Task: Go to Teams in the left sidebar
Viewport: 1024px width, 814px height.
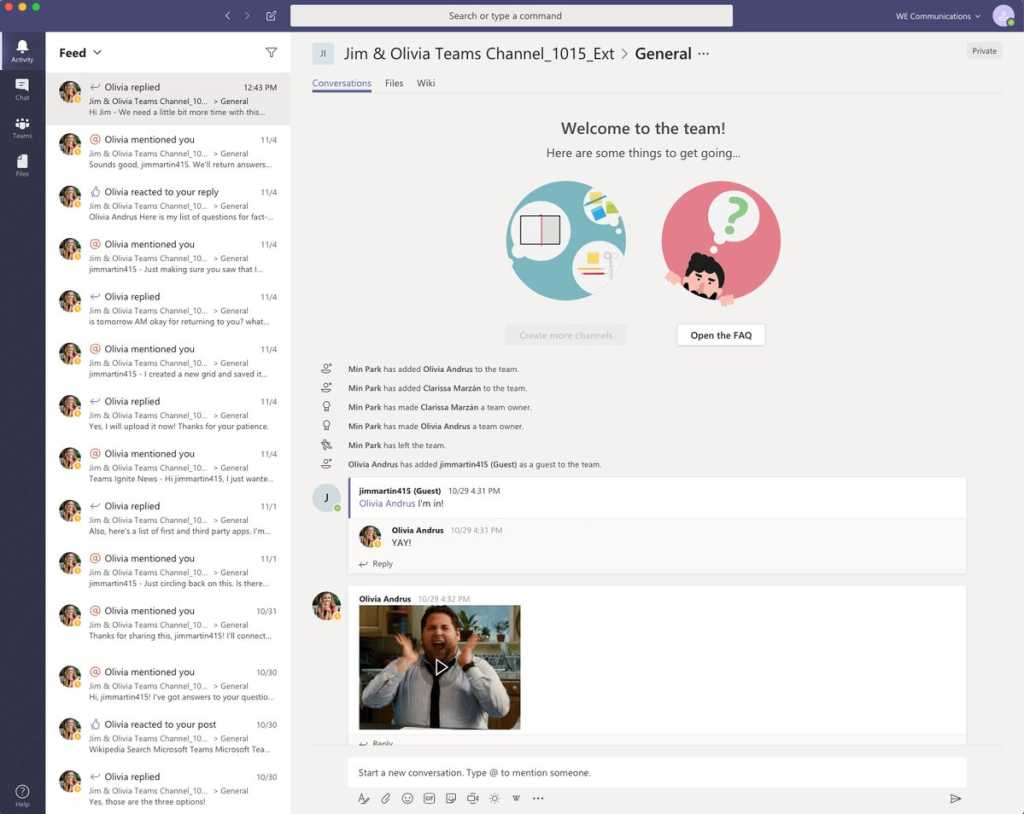Action: pyautogui.click(x=22, y=127)
